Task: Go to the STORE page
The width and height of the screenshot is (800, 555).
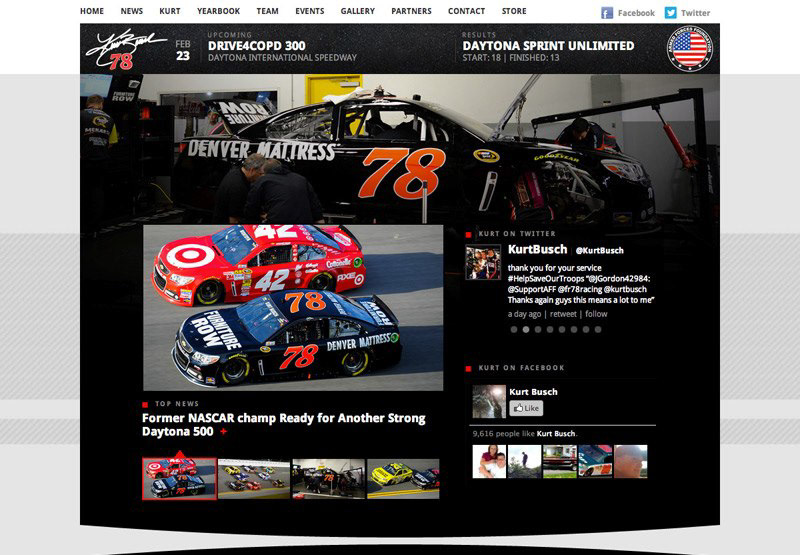Action: (514, 11)
